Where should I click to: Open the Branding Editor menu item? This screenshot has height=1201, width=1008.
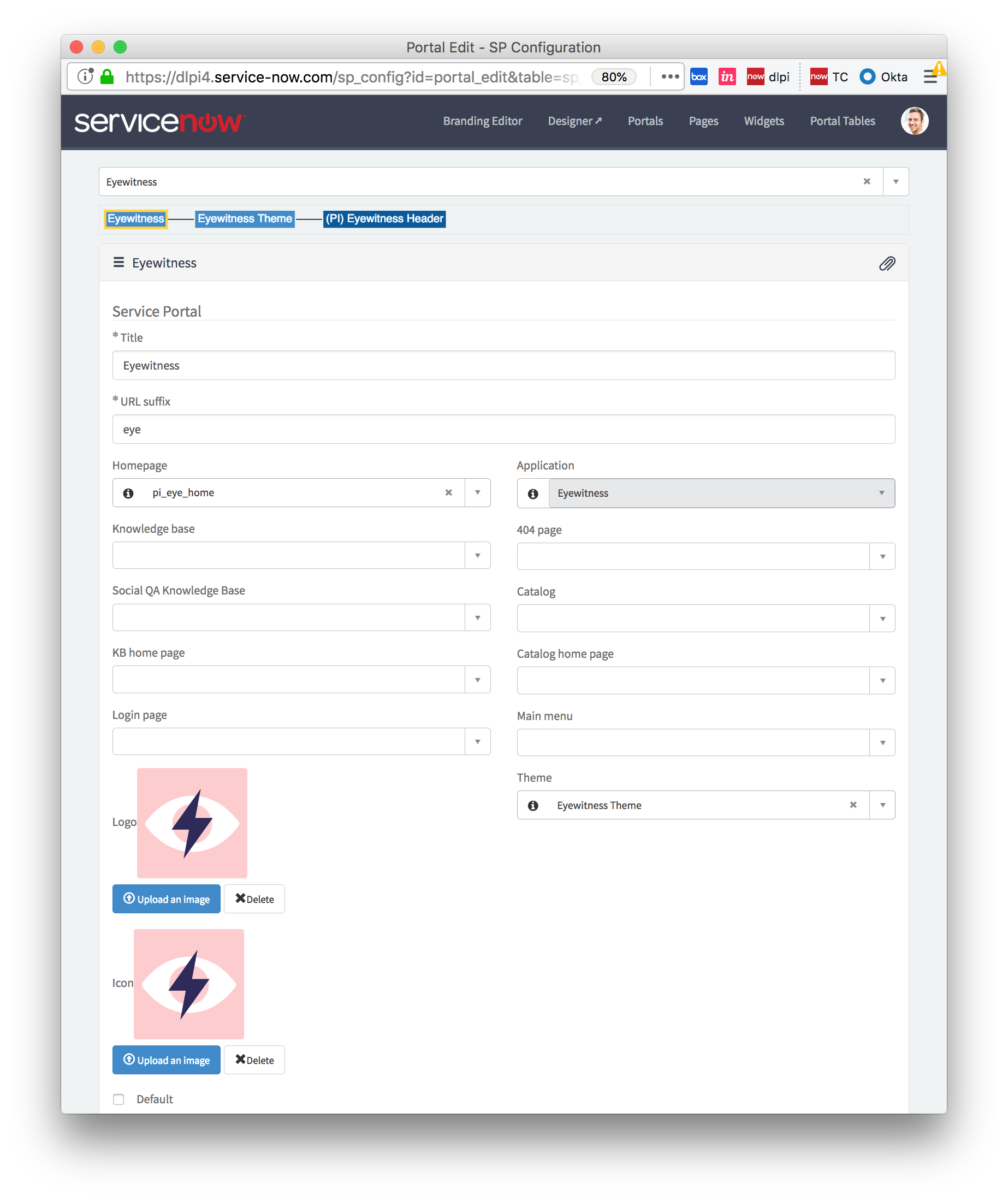[482, 121]
